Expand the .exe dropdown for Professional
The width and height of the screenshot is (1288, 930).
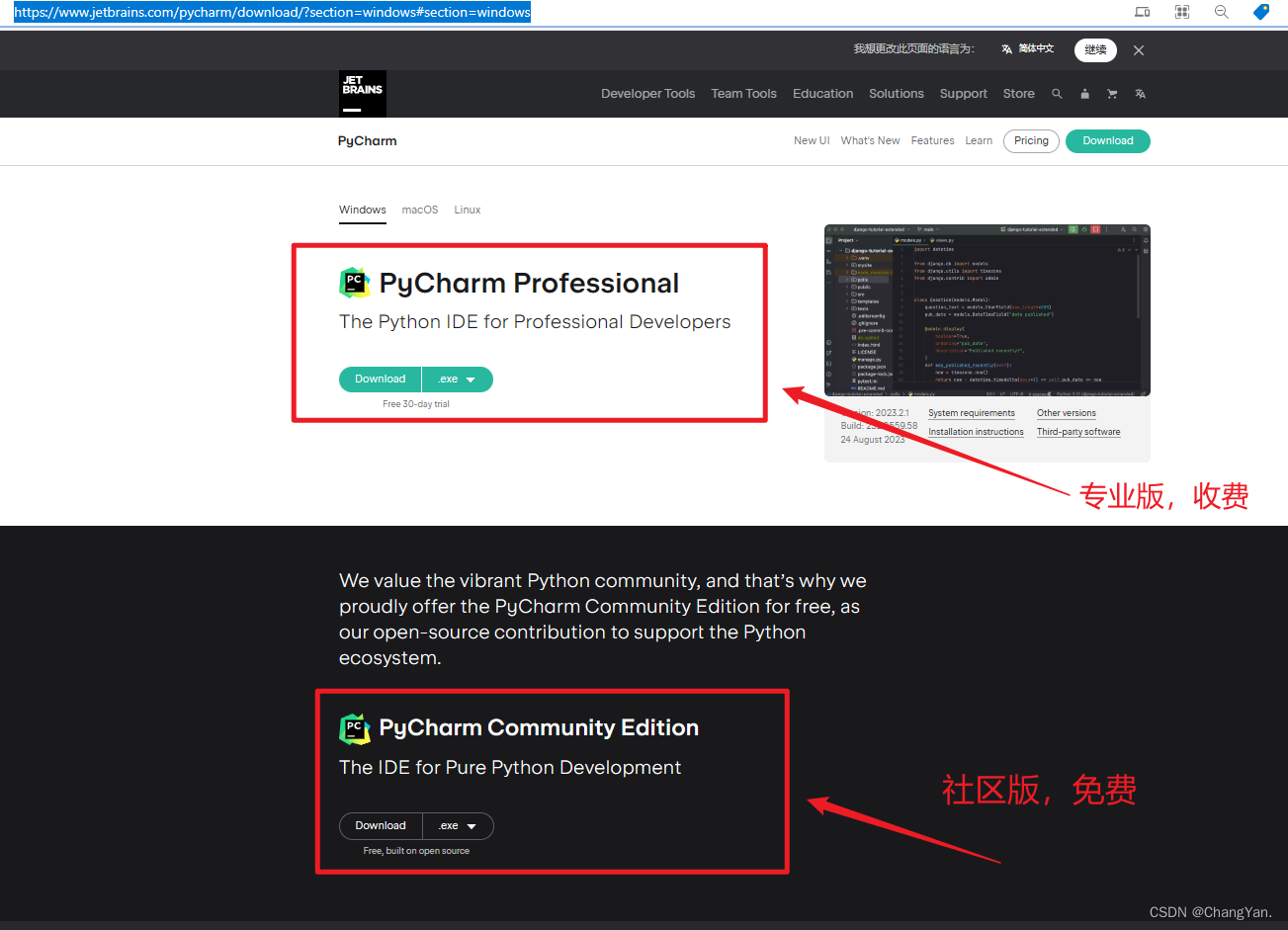[x=458, y=380]
